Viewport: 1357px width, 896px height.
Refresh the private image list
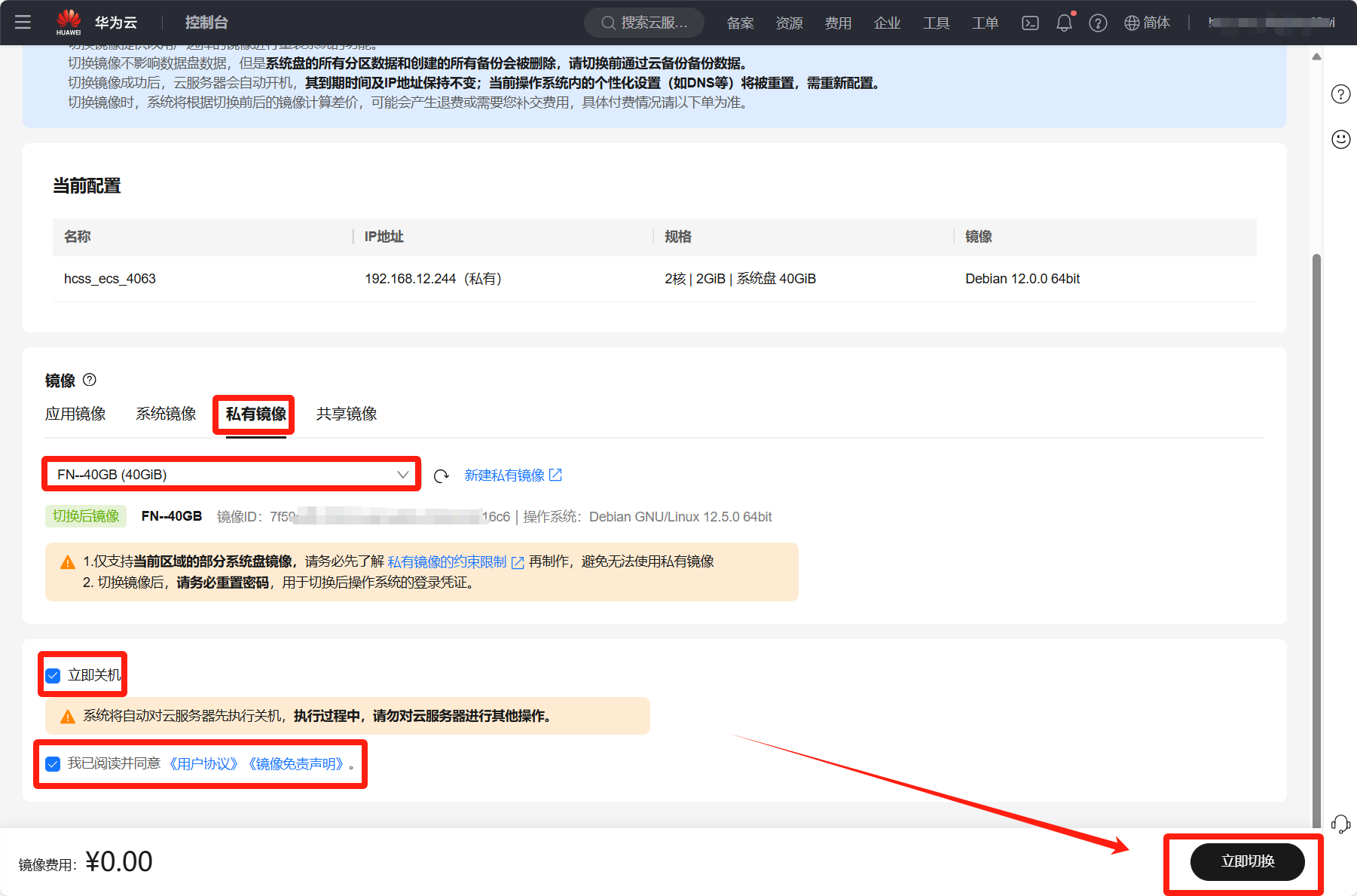442,476
